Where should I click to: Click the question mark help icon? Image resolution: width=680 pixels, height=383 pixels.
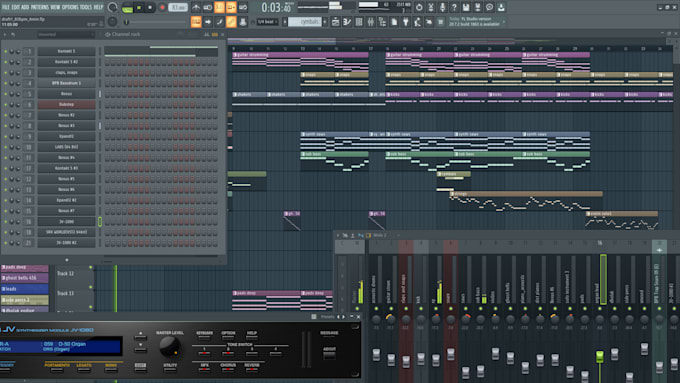tap(454, 7)
